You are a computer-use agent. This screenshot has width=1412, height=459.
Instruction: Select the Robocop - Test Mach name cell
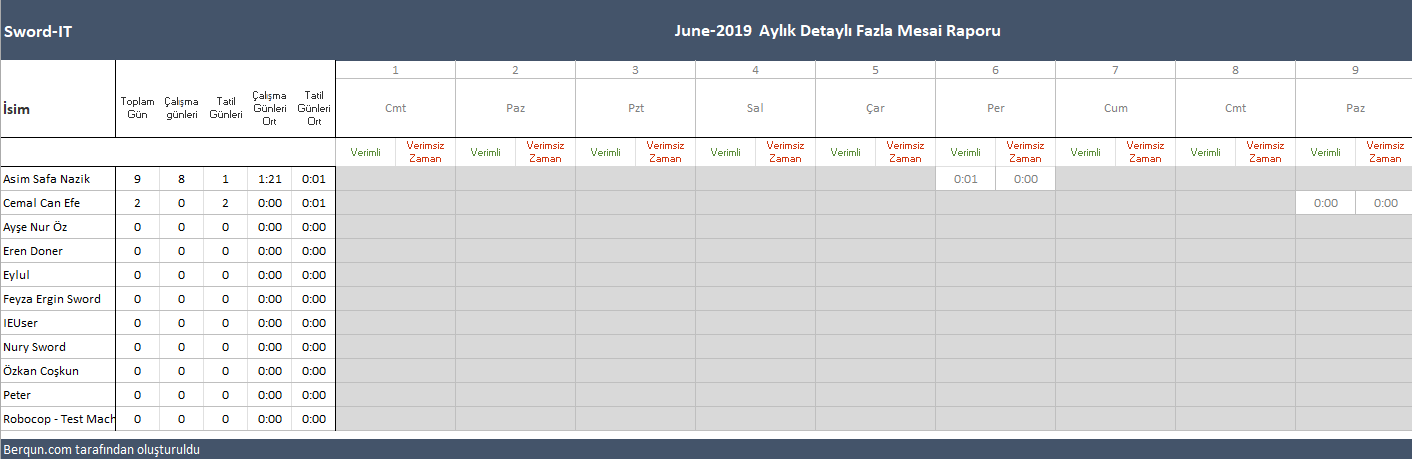click(x=58, y=419)
